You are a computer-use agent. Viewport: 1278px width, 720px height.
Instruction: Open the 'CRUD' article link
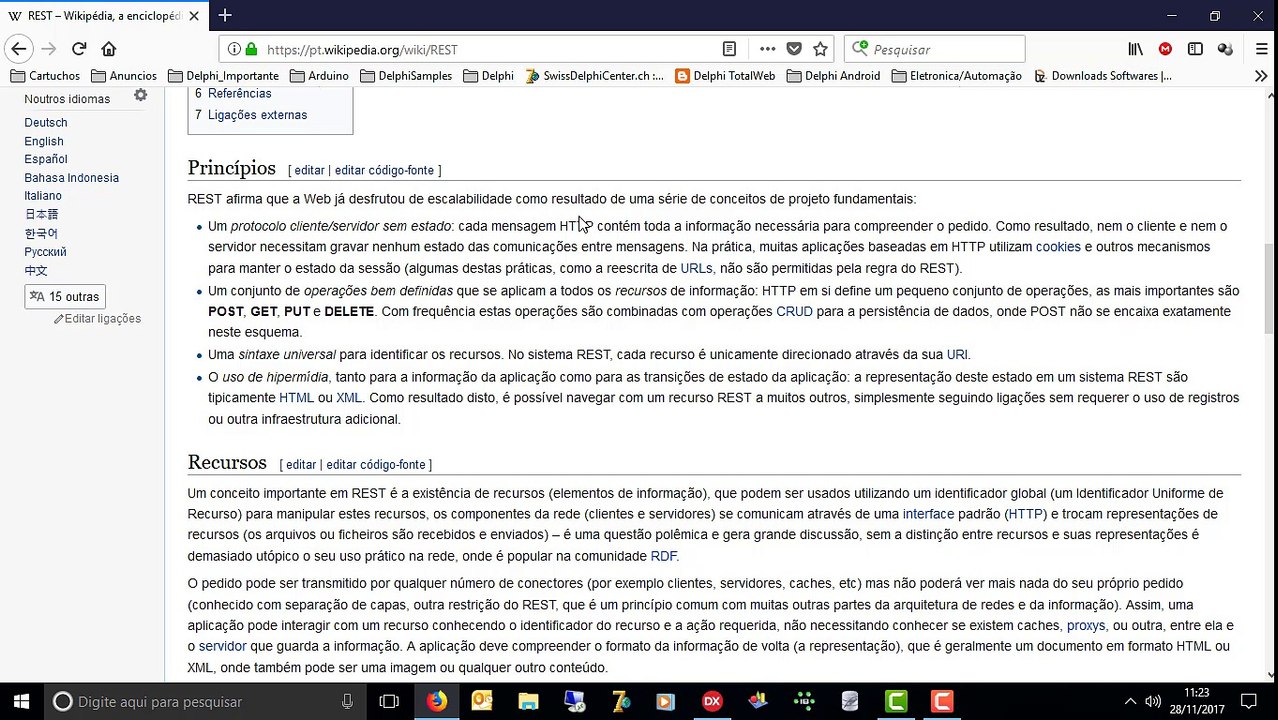(794, 311)
